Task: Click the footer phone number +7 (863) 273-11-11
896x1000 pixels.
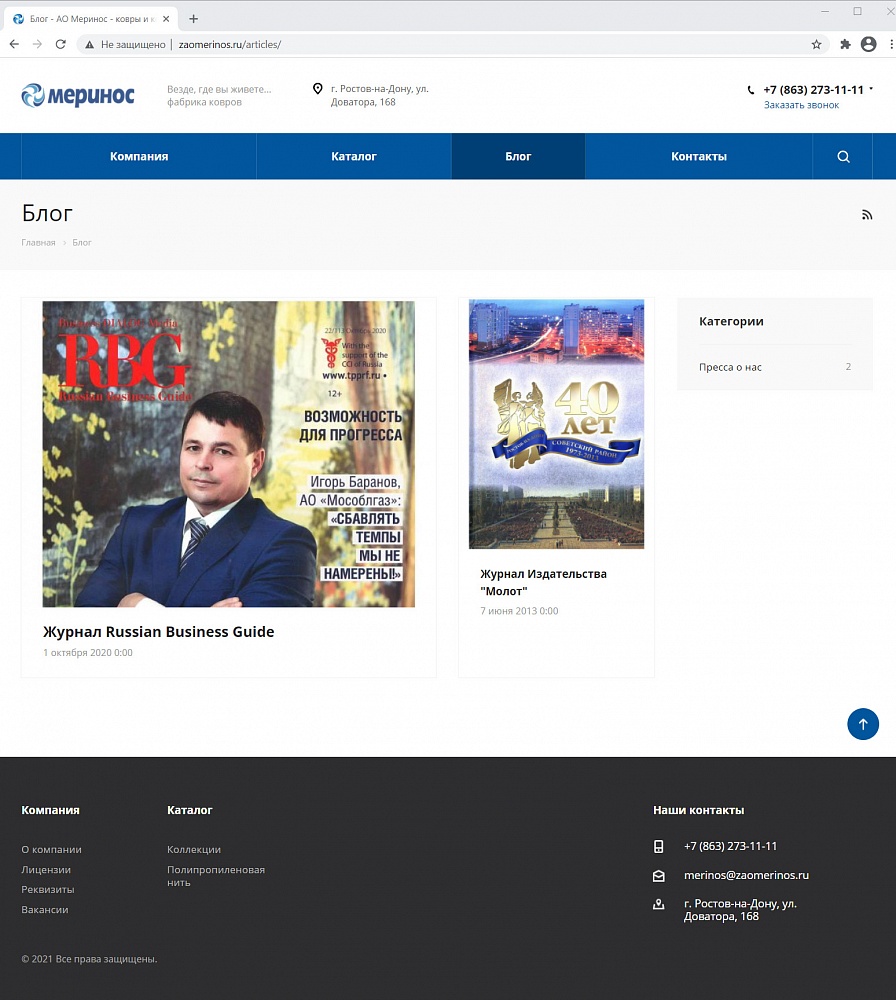Action: [x=730, y=846]
